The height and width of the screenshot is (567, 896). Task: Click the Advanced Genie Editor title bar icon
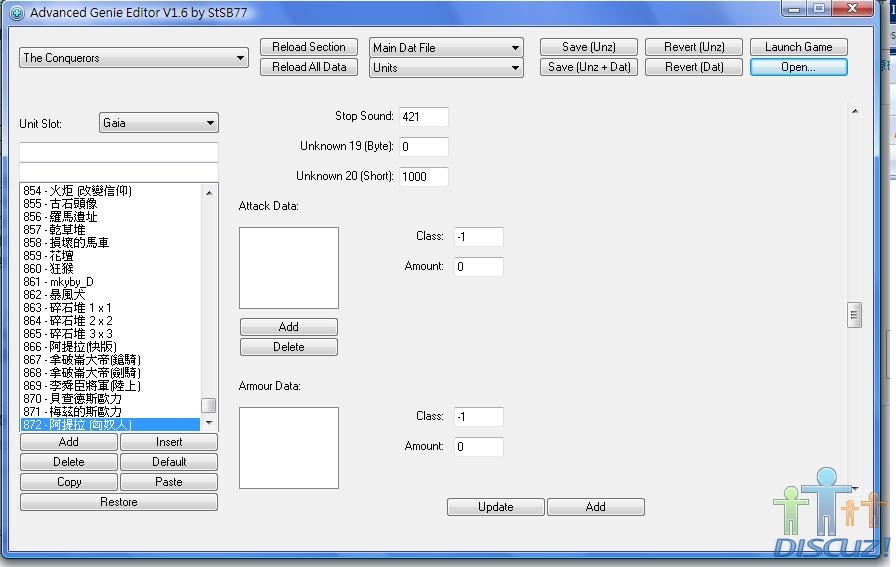(x=16, y=13)
